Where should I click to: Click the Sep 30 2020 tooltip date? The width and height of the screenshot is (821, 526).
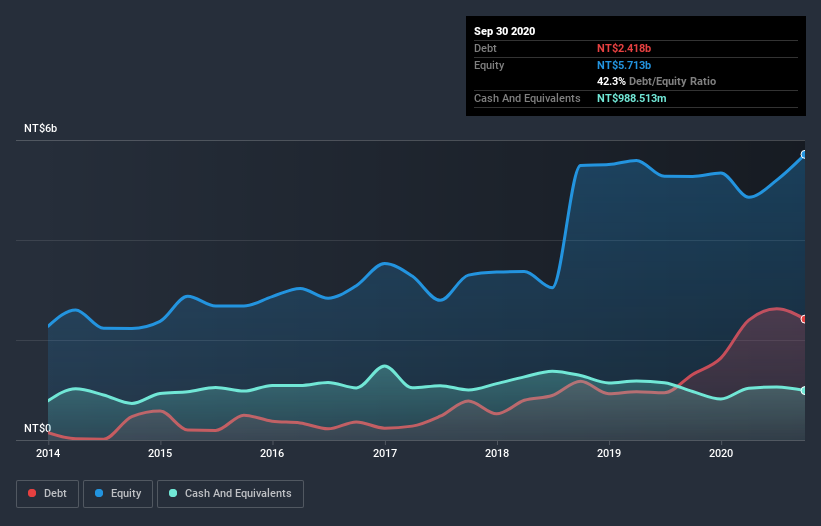click(505, 31)
